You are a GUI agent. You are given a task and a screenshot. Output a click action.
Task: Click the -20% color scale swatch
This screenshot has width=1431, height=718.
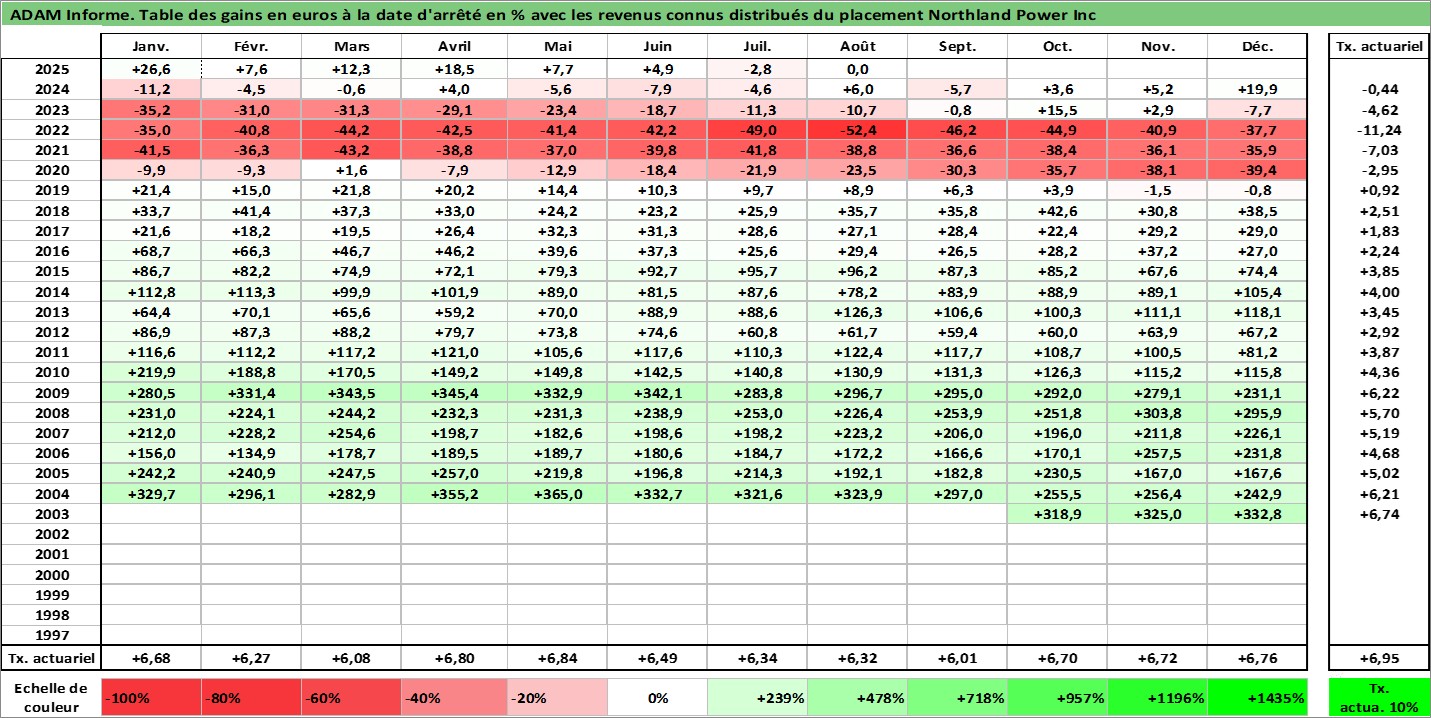557,697
